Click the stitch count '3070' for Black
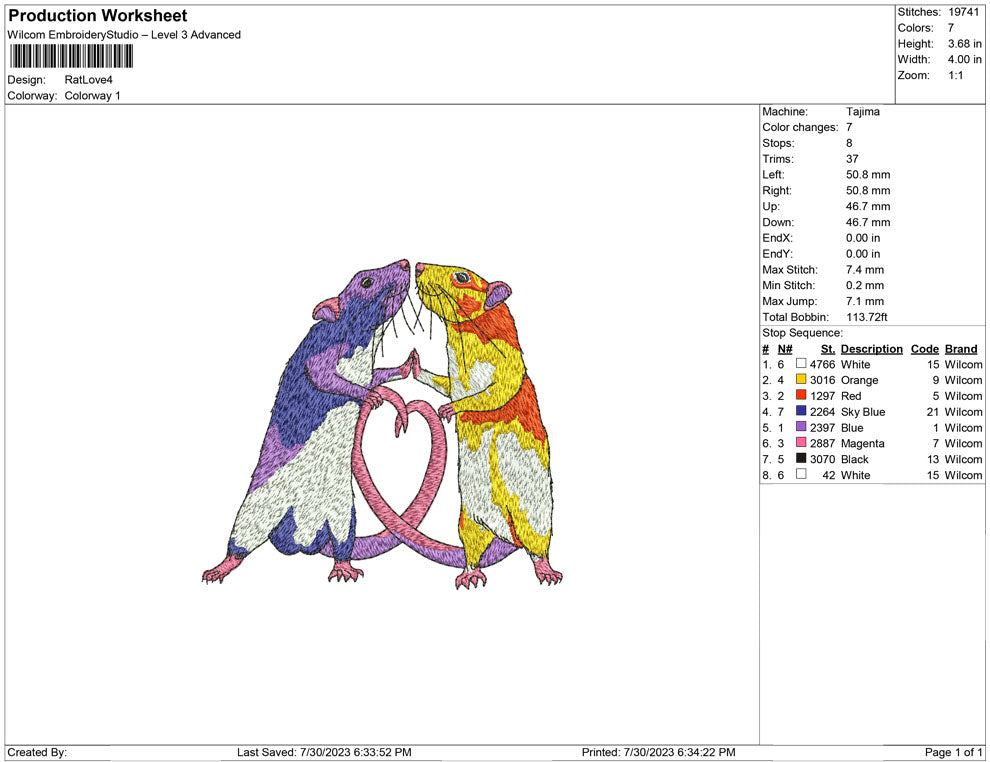 point(822,459)
